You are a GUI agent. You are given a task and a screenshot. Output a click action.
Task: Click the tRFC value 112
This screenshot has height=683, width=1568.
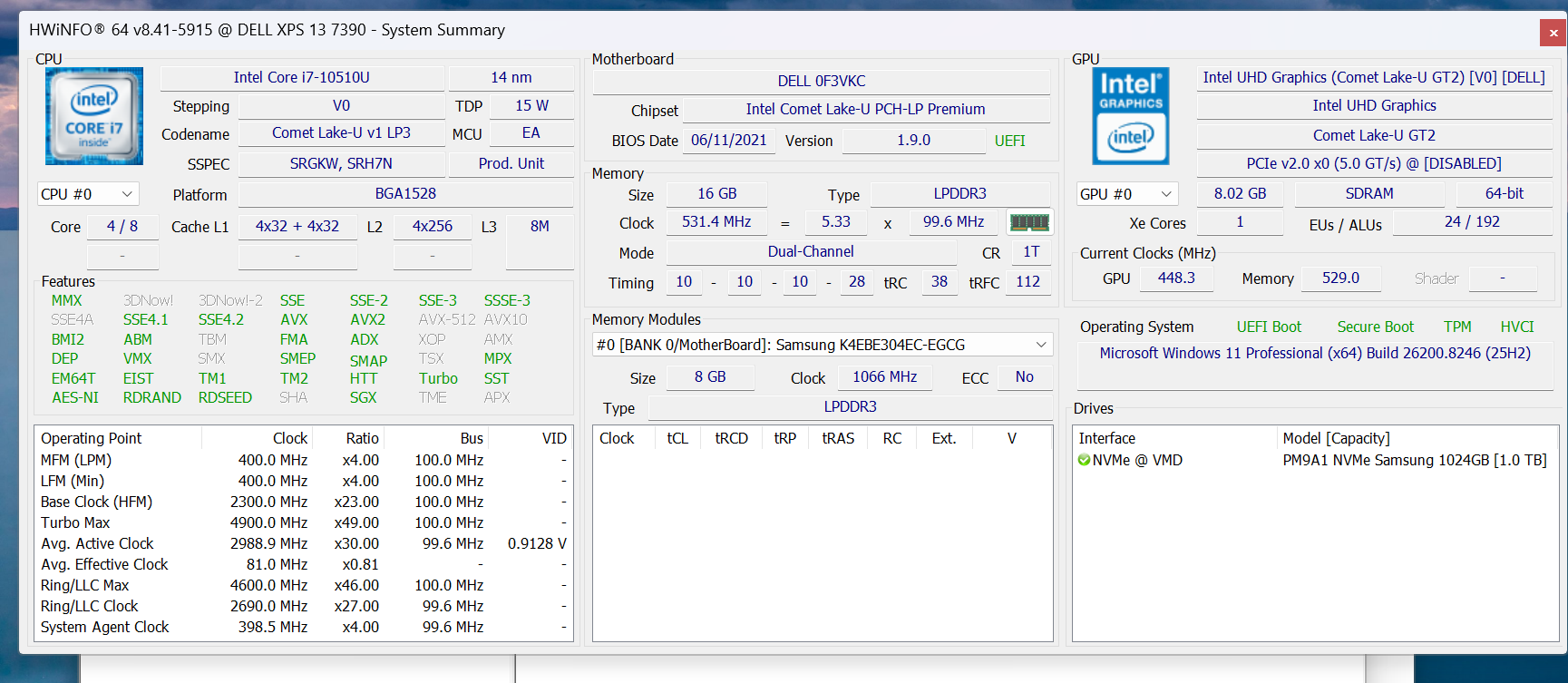pyautogui.click(x=1027, y=282)
